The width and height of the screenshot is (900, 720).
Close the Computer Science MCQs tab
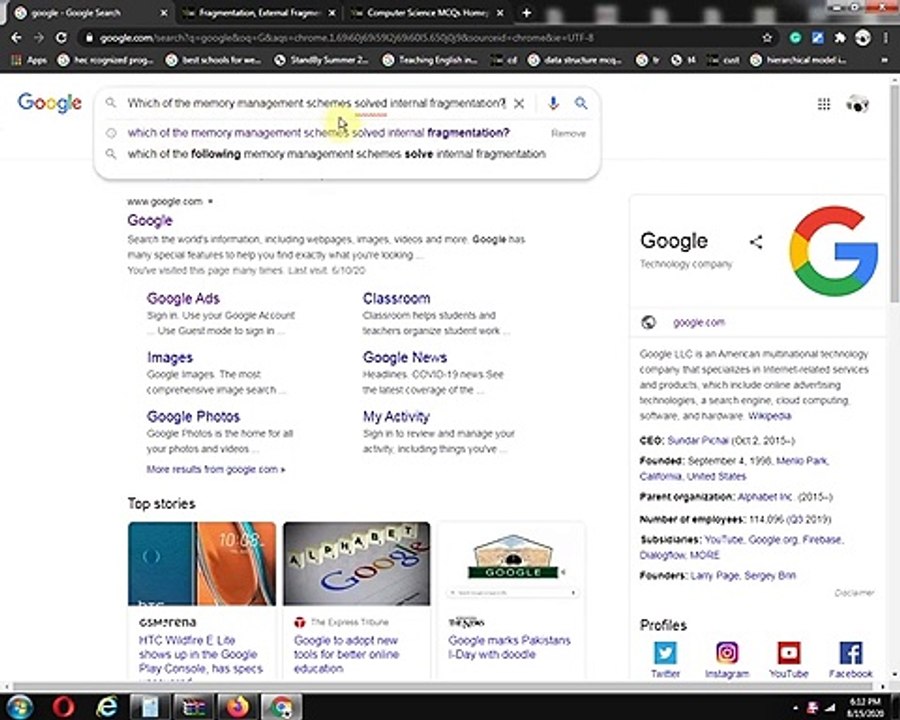(500, 13)
